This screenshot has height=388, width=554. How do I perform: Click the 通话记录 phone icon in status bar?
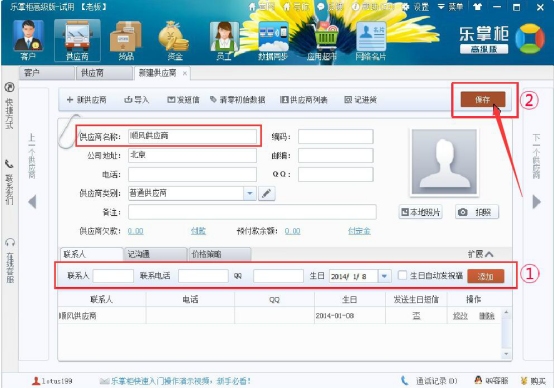(x=405, y=381)
